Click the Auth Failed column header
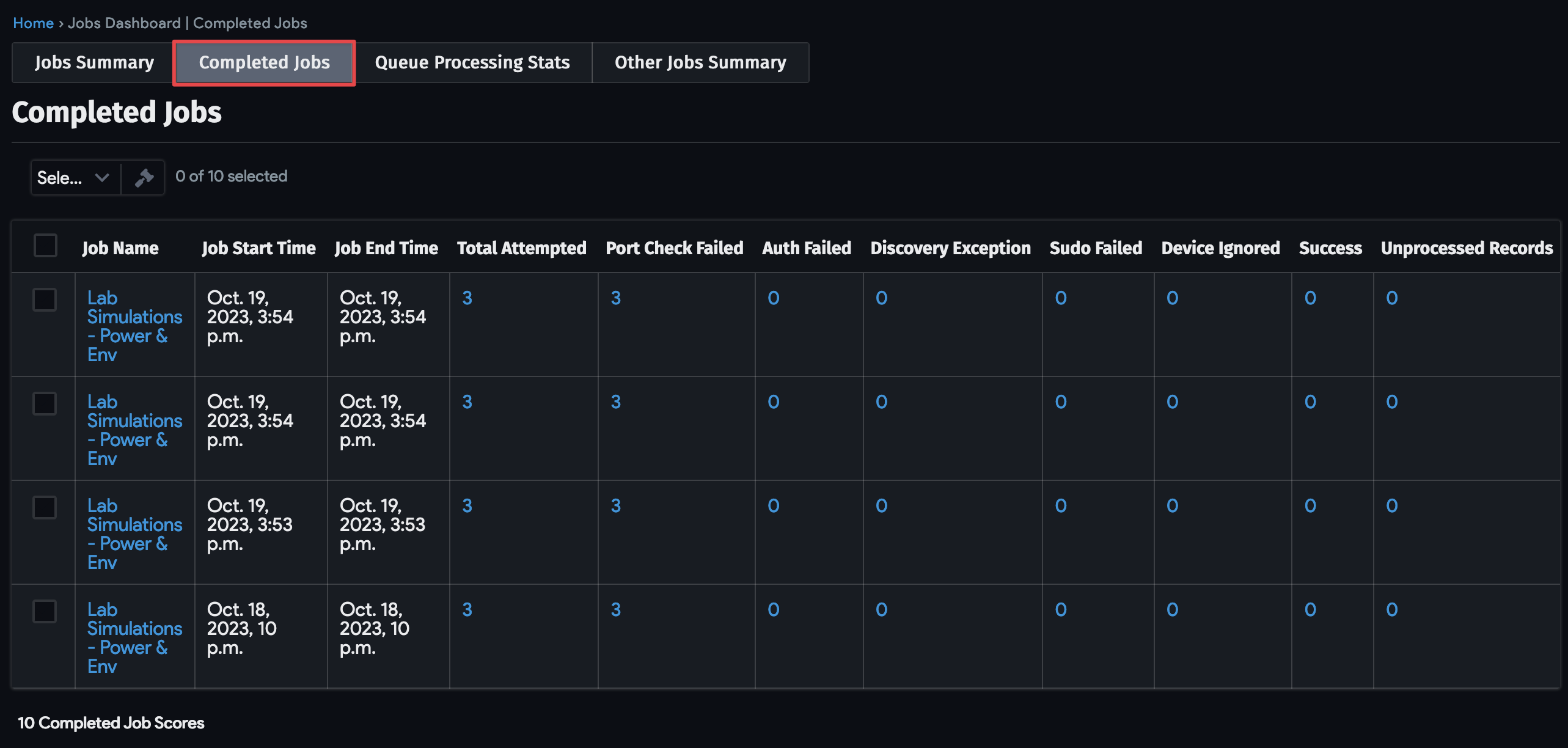This screenshot has height=748, width=1568. tap(807, 248)
